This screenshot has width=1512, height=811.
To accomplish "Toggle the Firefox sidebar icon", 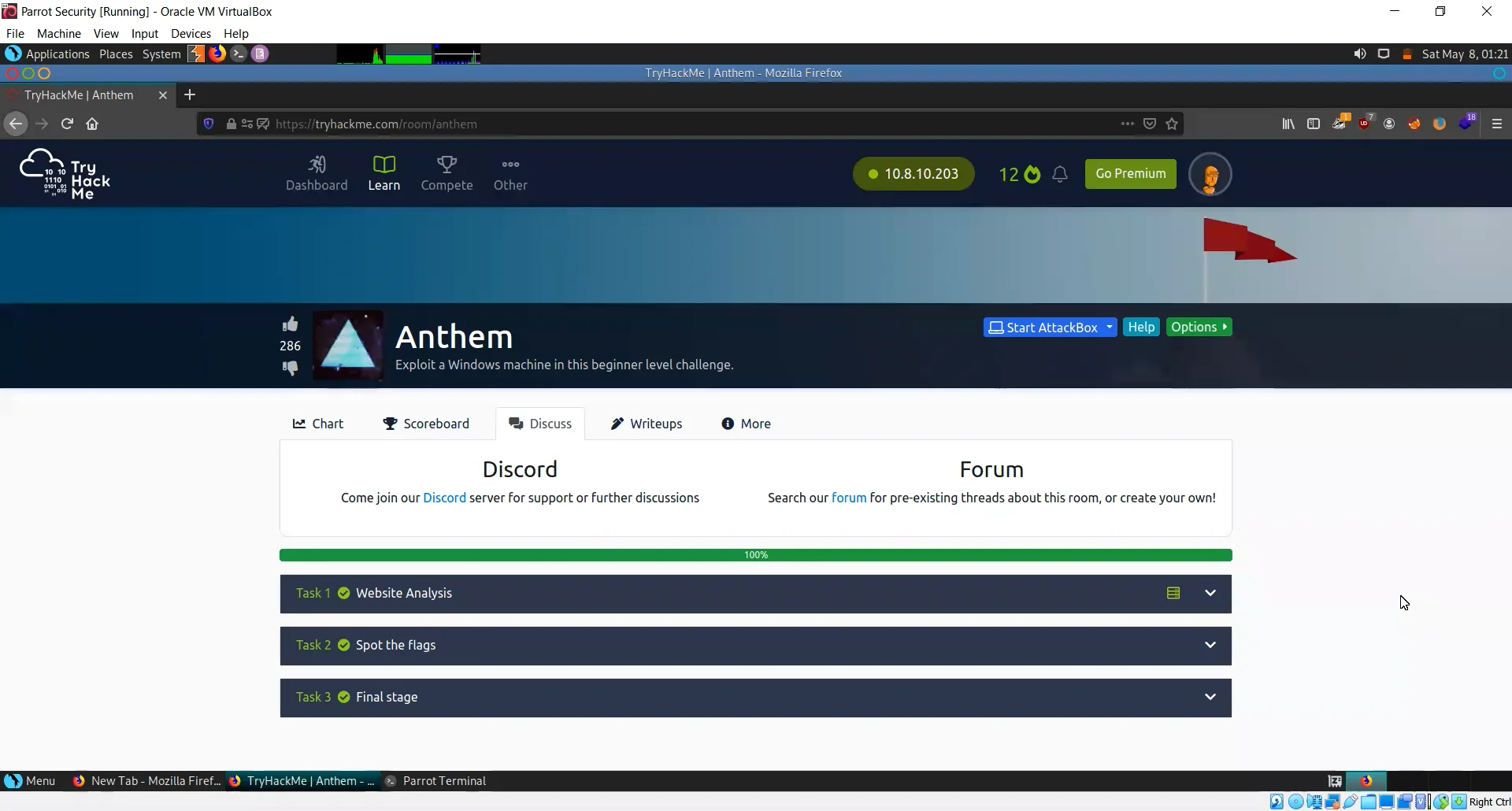I will [x=1314, y=124].
